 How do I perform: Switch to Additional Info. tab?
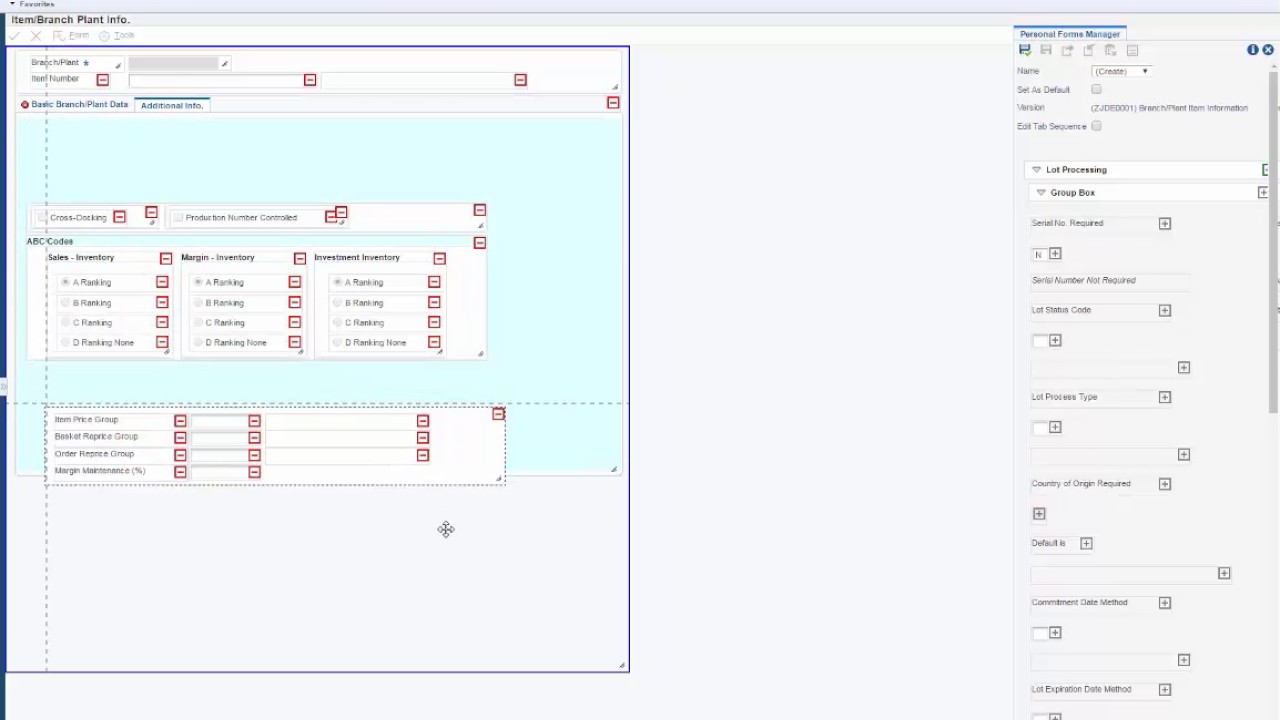[172, 105]
